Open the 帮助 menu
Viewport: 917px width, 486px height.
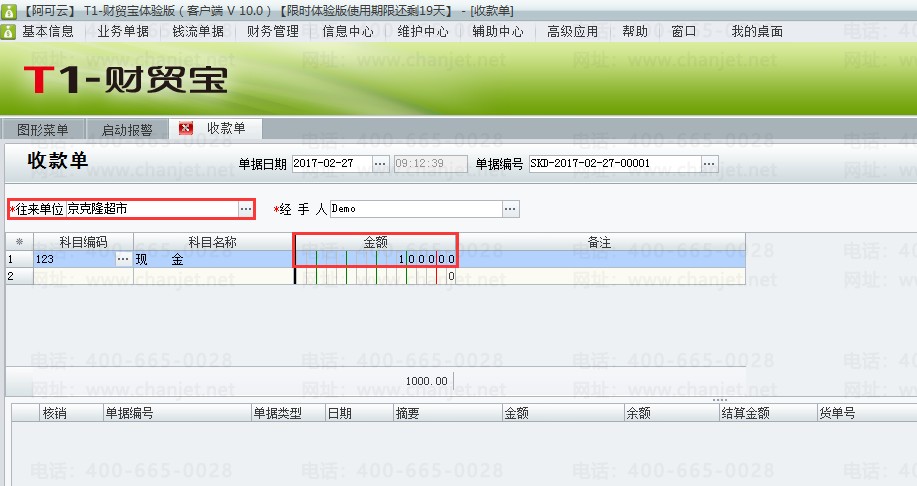pos(635,32)
